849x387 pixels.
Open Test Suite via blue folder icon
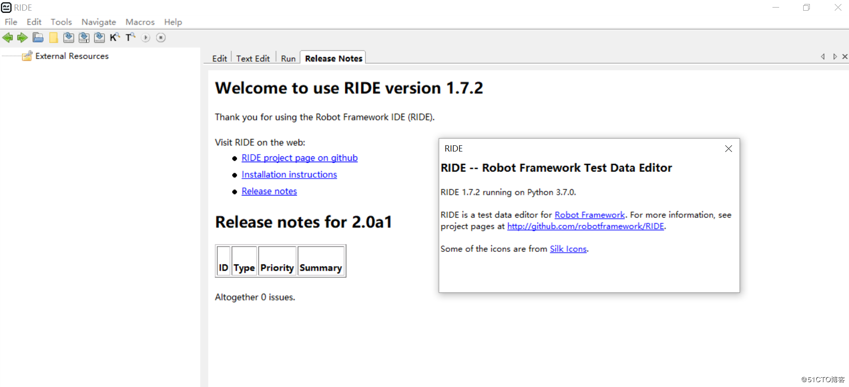[38, 37]
